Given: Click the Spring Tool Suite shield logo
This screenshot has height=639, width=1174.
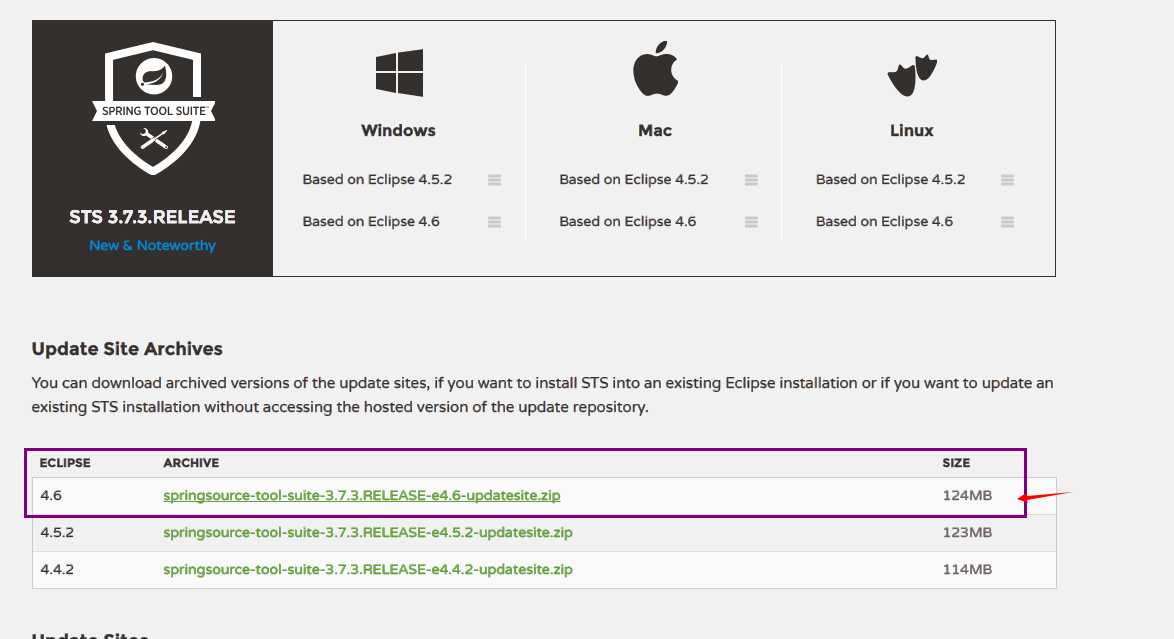Looking at the screenshot, I should (x=153, y=108).
